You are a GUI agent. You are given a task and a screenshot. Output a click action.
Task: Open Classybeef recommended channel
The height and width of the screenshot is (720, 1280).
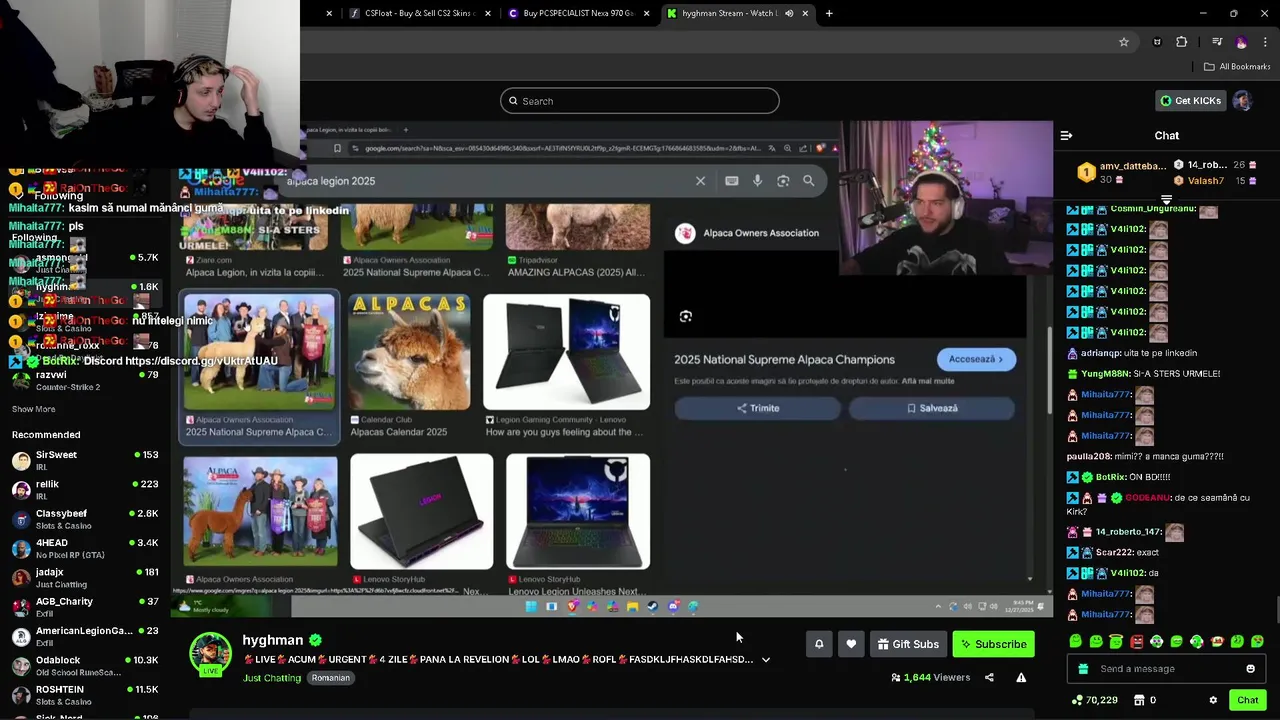pyautogui.click(x=85, y=519)
